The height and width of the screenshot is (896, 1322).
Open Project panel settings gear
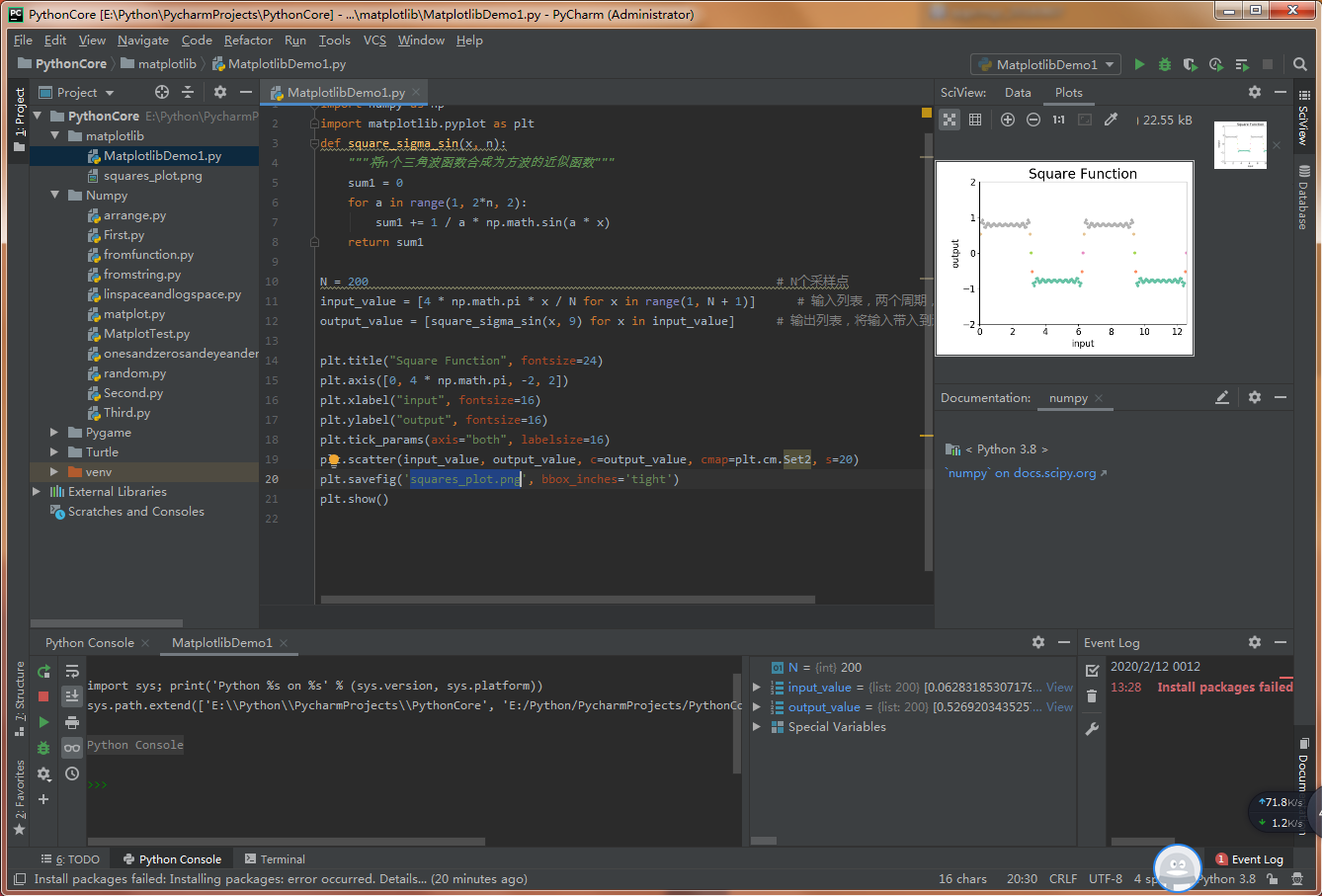220,92
